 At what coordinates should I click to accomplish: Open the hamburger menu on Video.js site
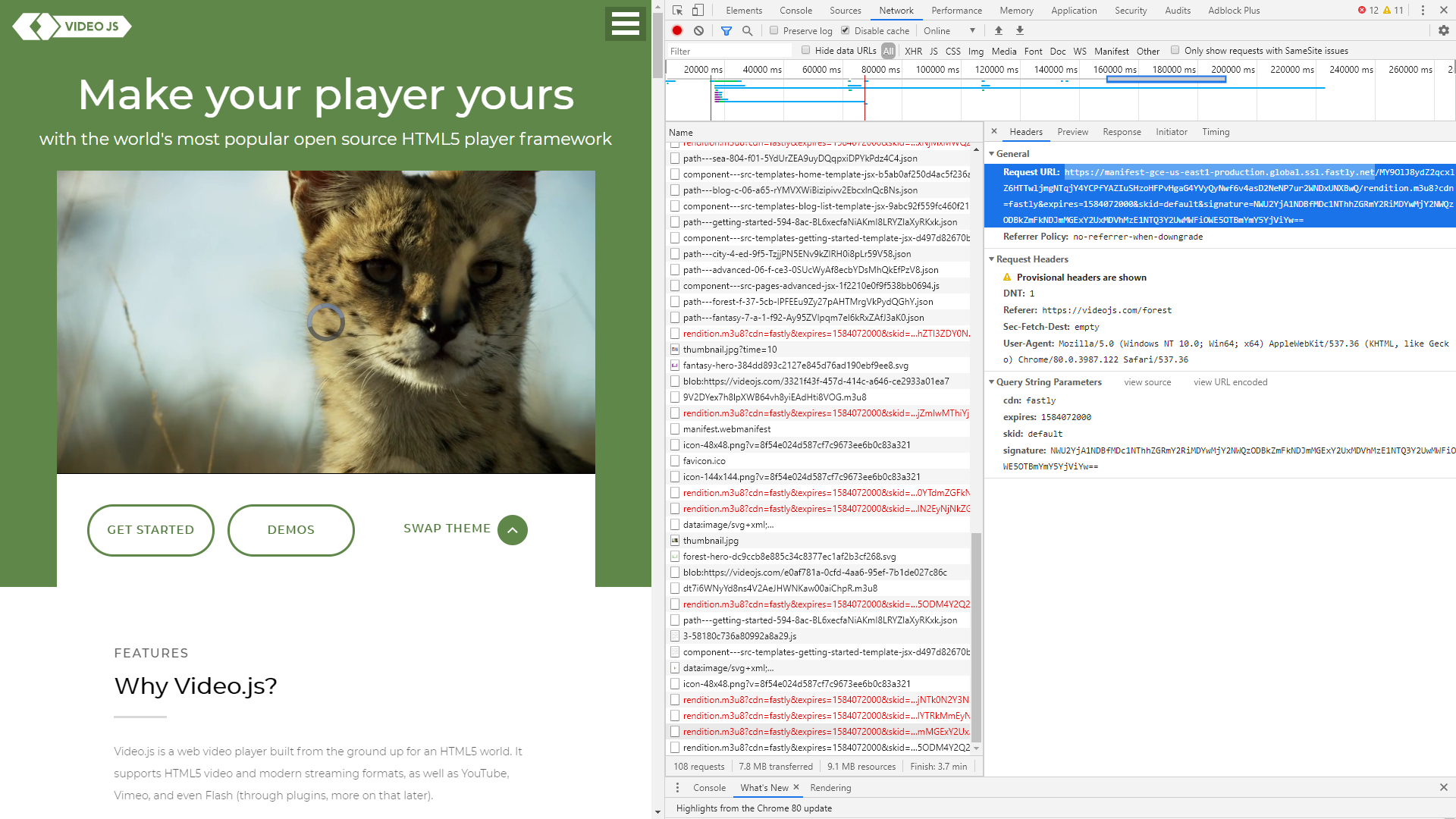pos(625,24)
